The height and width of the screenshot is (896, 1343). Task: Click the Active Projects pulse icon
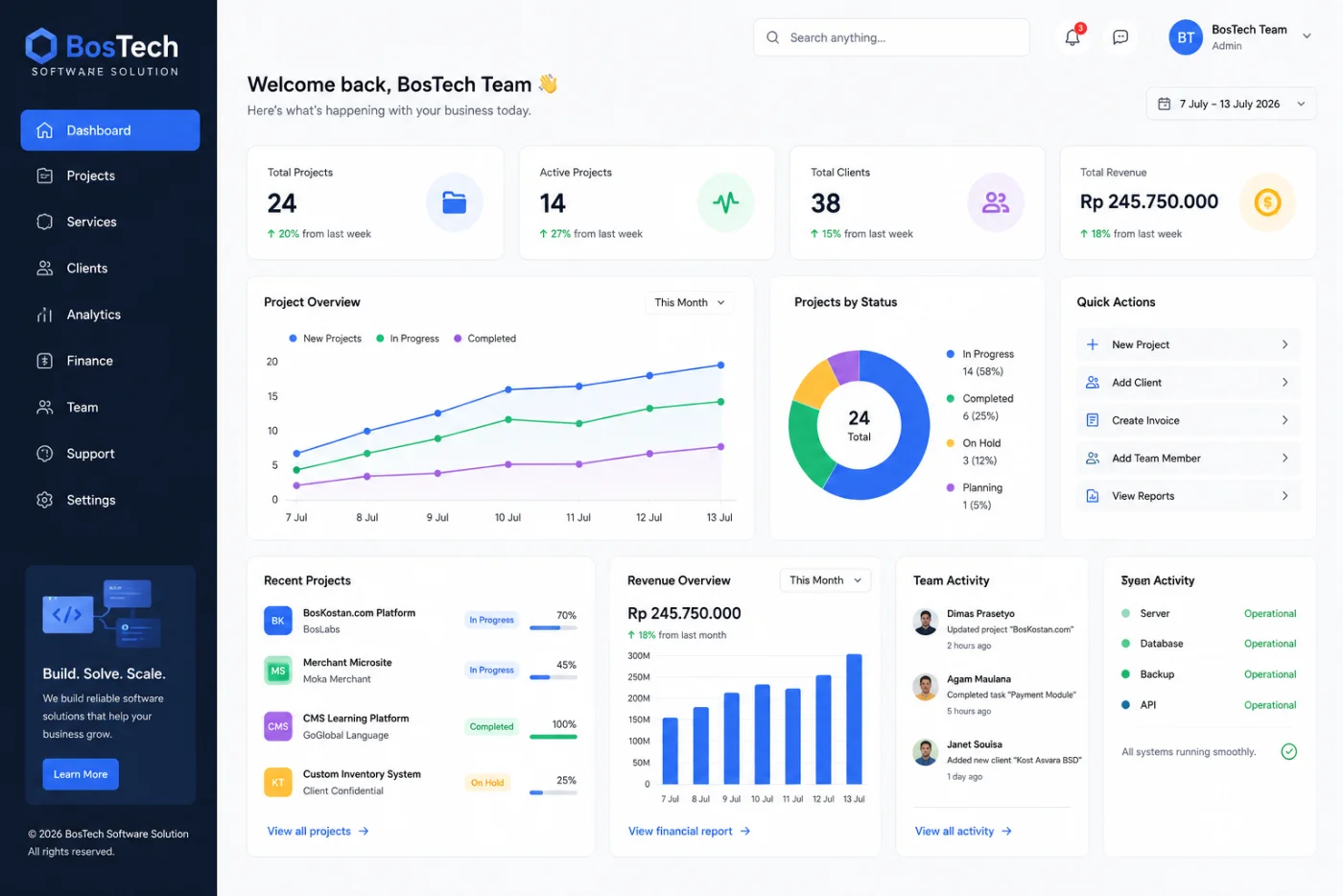point(725,202)
